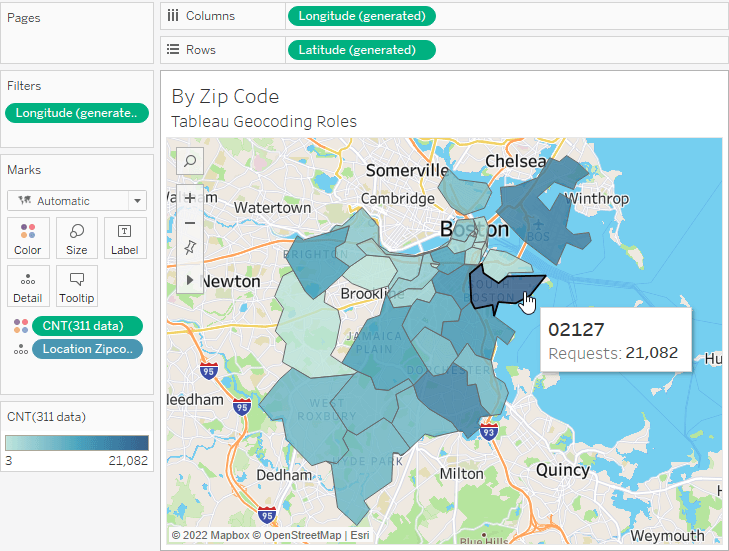Screen dimensions: 729x551
Task: Click the Weymouth map label
Action: 668,536
